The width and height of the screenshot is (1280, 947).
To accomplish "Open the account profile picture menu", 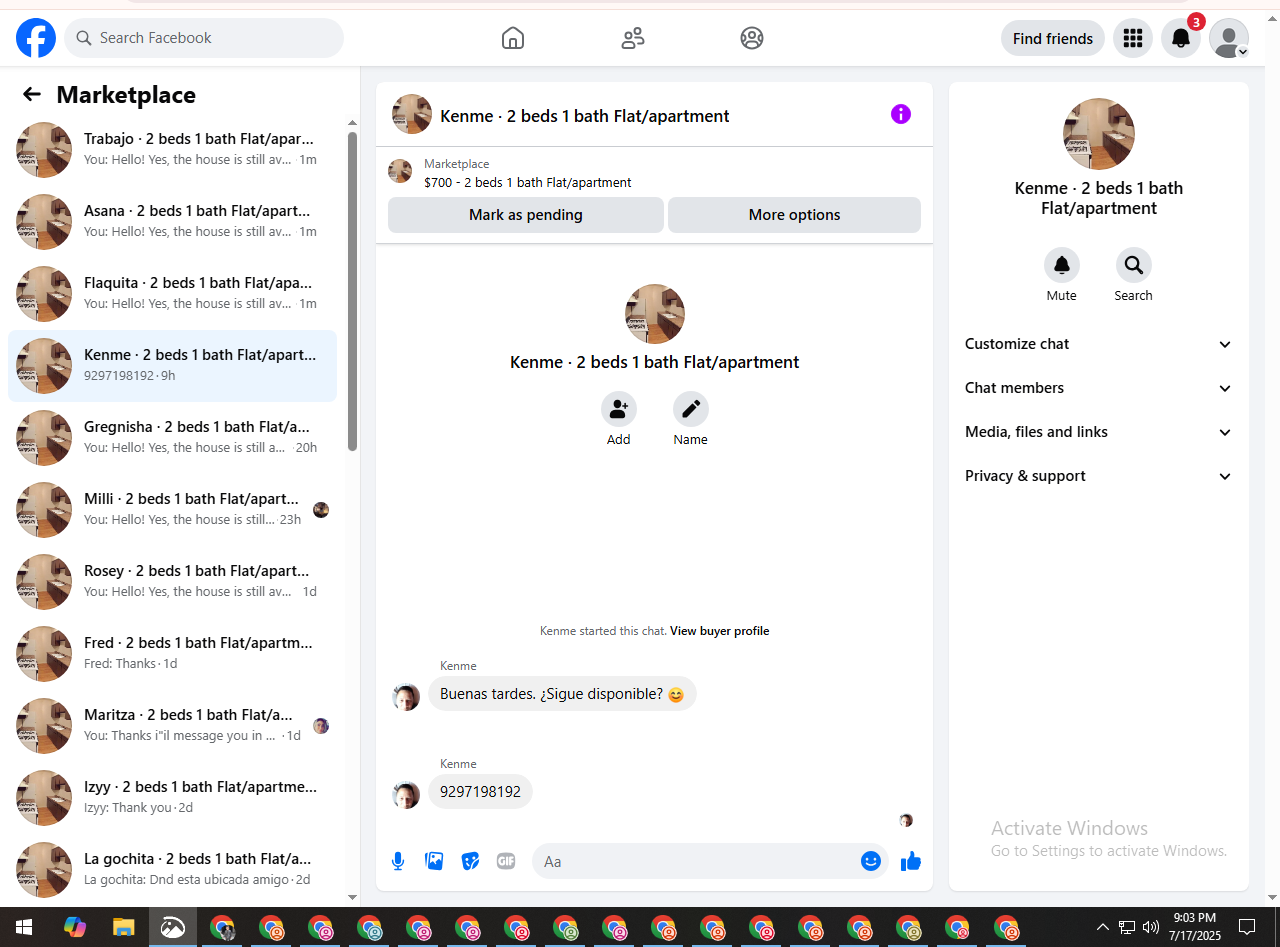I will tap(1229, 38).
